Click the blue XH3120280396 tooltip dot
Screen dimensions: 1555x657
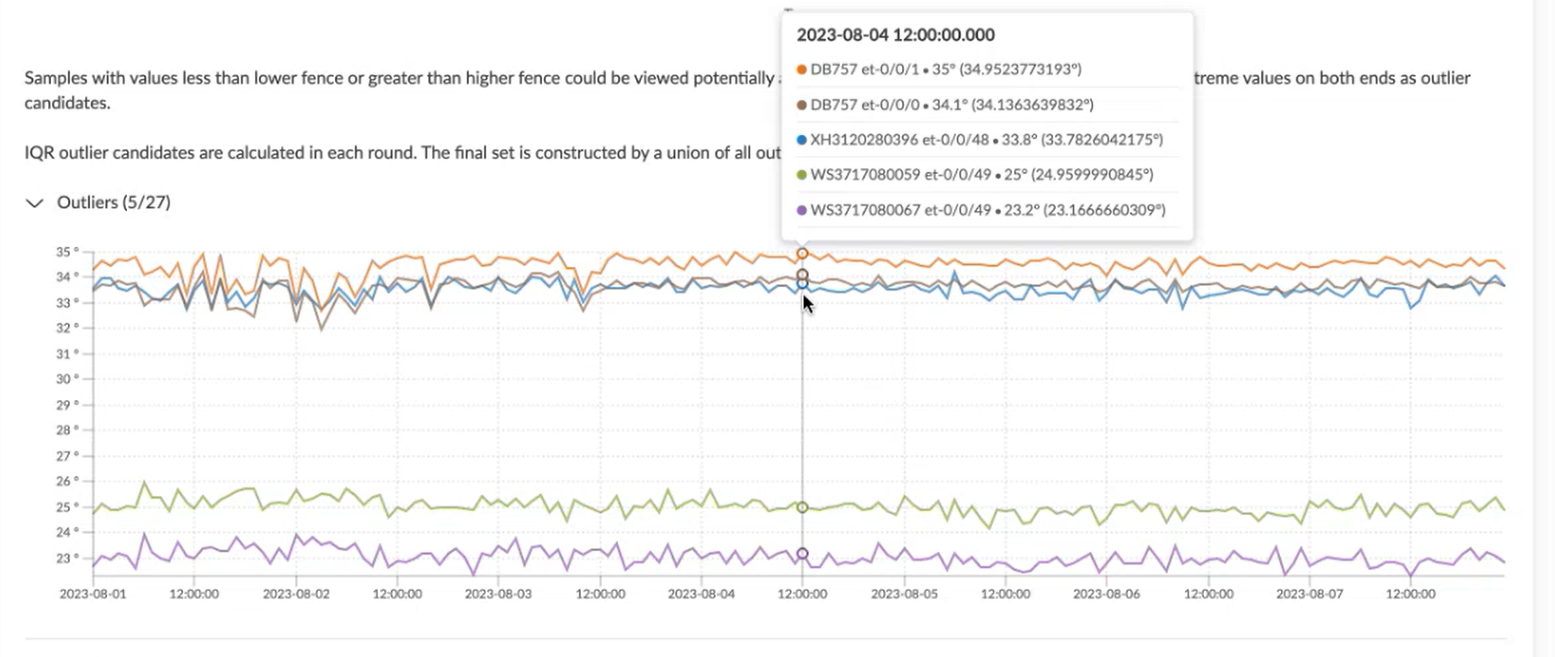(802, 140)
